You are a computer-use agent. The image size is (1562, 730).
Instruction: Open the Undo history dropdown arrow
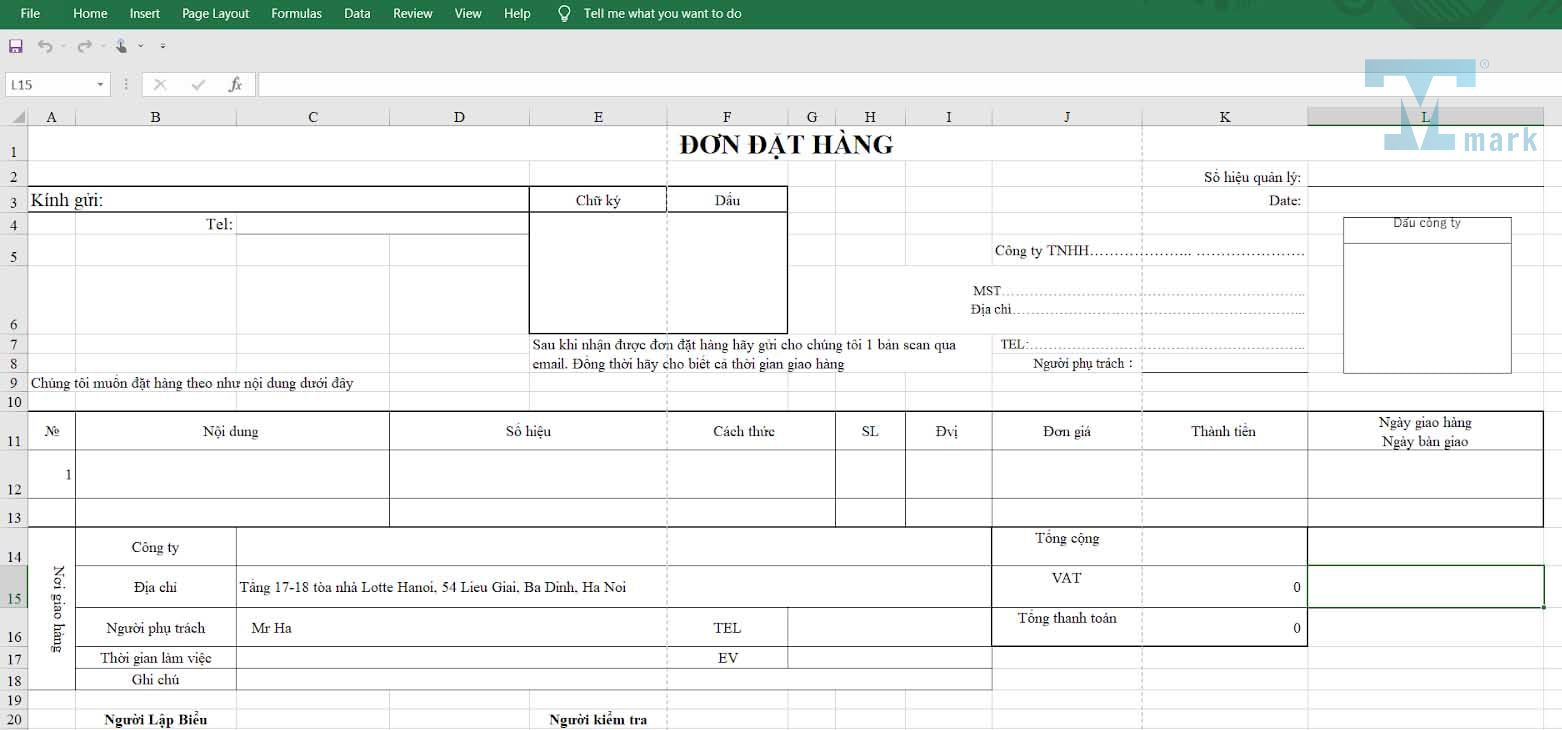[63, 46]
